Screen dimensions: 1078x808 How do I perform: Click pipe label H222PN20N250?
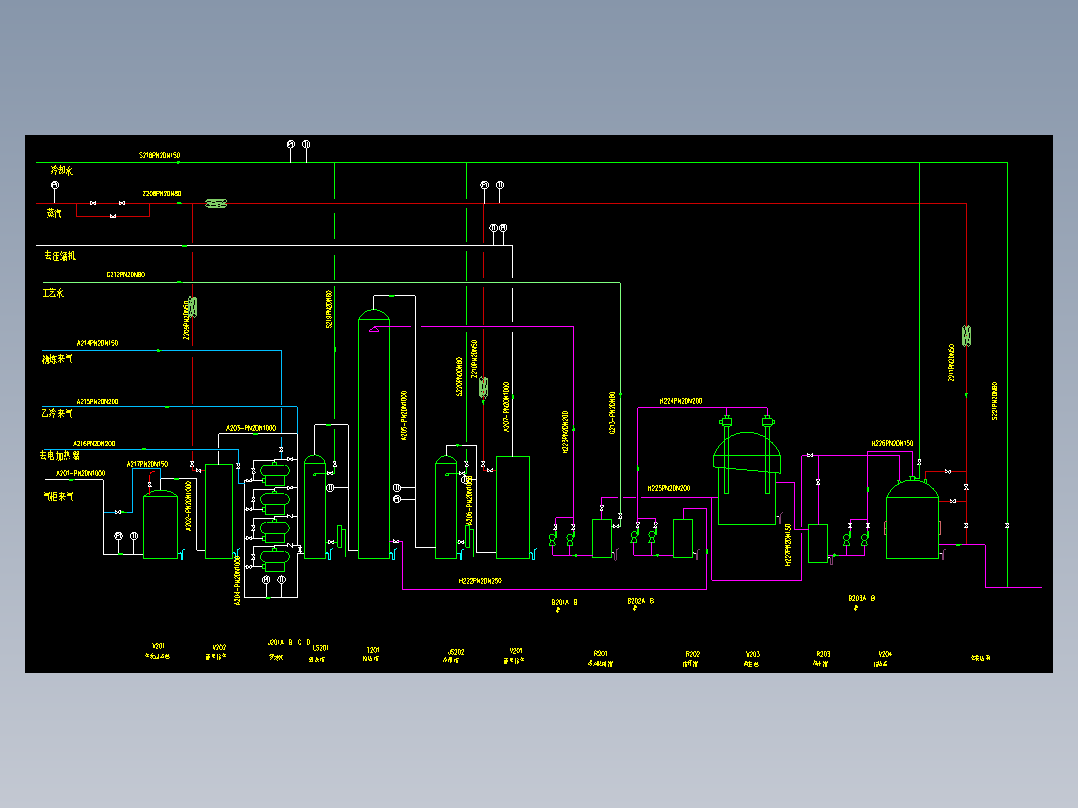pos(480,581)
